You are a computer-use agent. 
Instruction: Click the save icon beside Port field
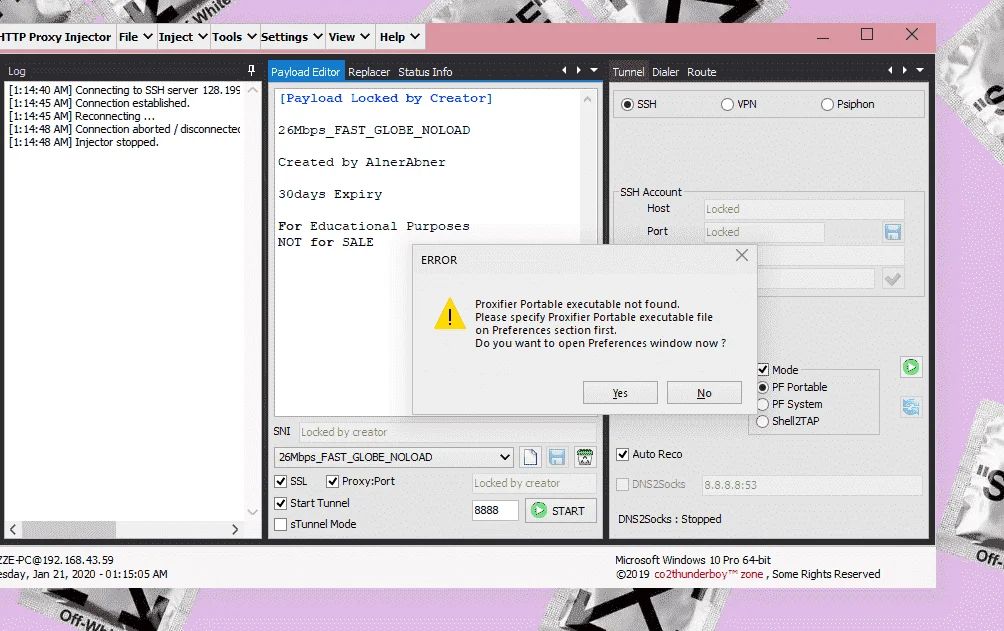point(893,232)
